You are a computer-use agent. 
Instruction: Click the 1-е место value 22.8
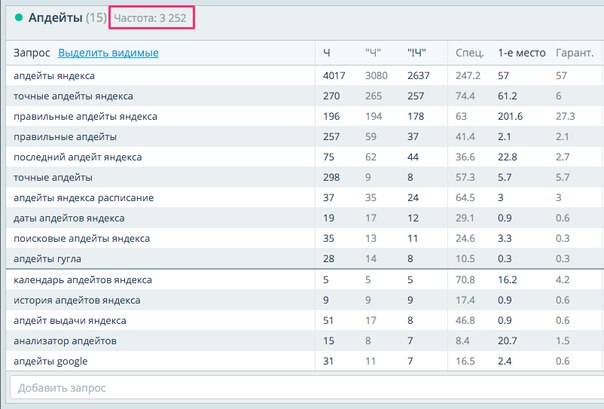click(x=507, y=157)
